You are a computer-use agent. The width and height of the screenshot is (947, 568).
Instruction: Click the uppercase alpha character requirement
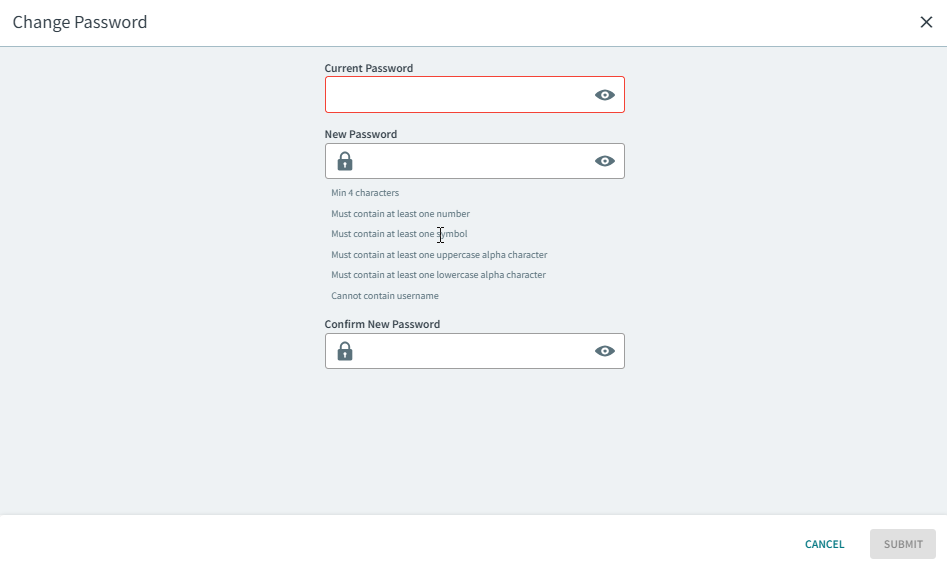pos(439,255)
